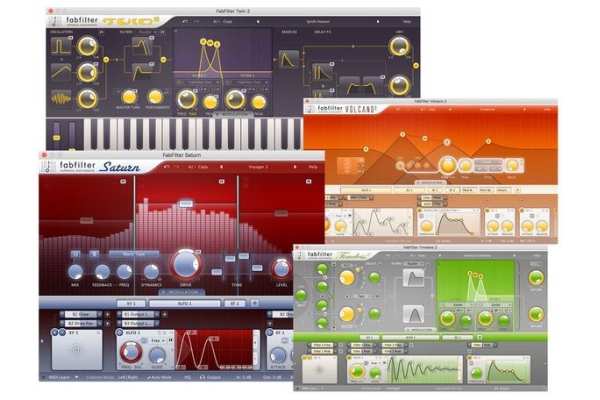Open the Main EG envelope icon in Twin 2
Viewport: 600px width, 400px height.
[289, 60]
